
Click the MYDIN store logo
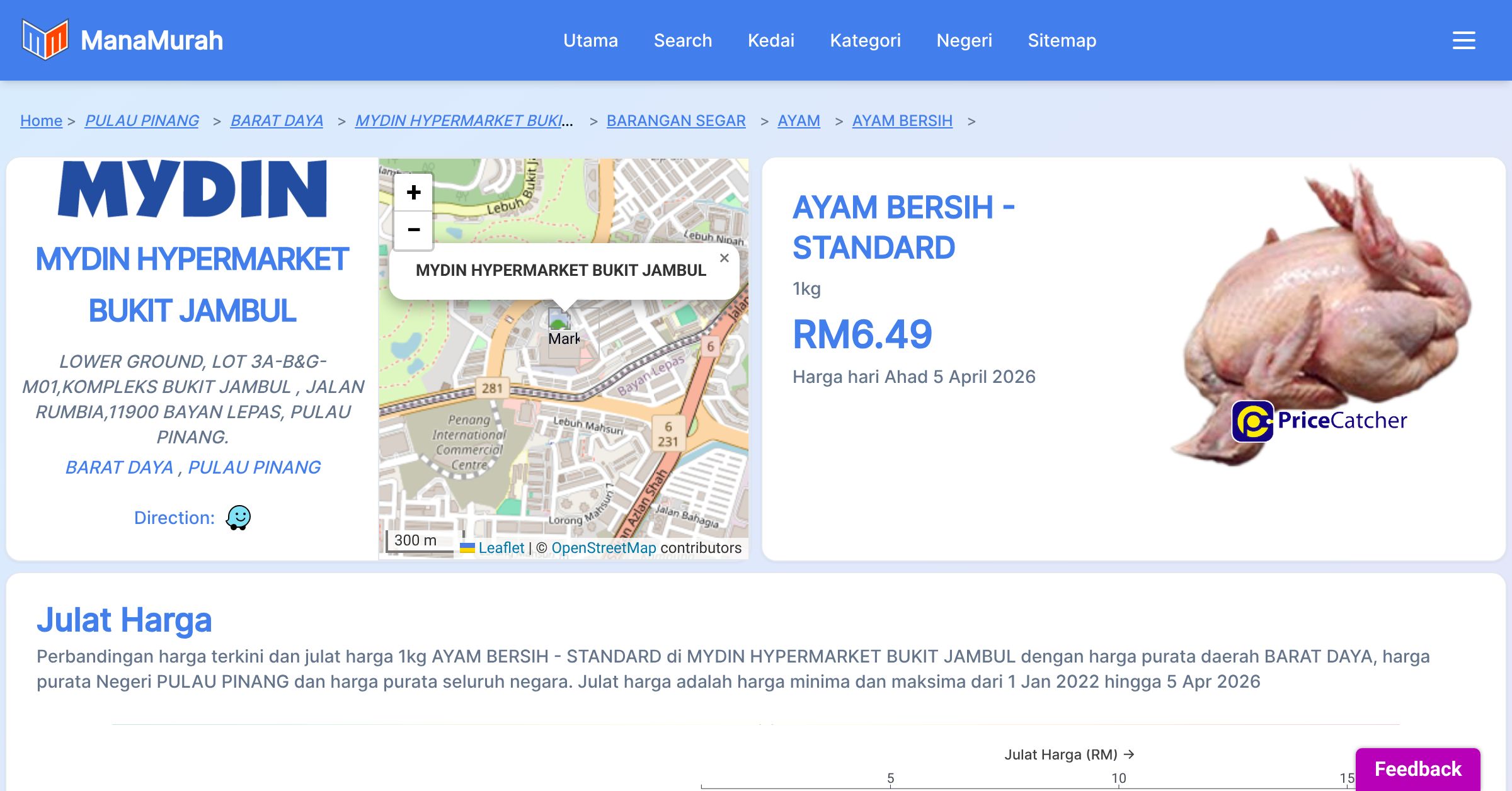(x=192, y=189)
